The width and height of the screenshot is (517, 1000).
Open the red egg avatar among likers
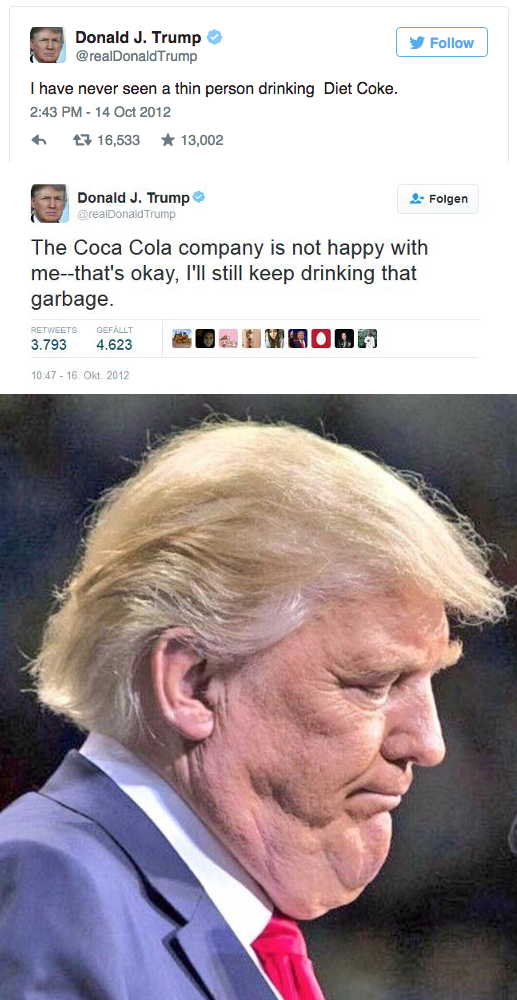(321, 338)
